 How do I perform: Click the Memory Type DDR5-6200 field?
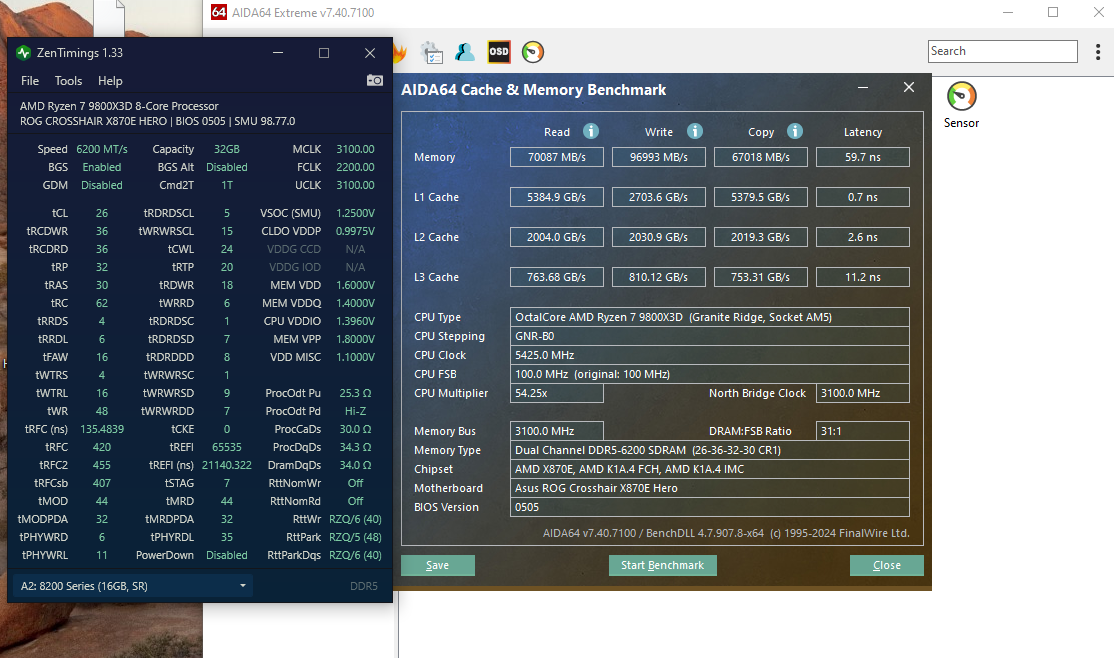pyautogui.click(x=710, y=450)
